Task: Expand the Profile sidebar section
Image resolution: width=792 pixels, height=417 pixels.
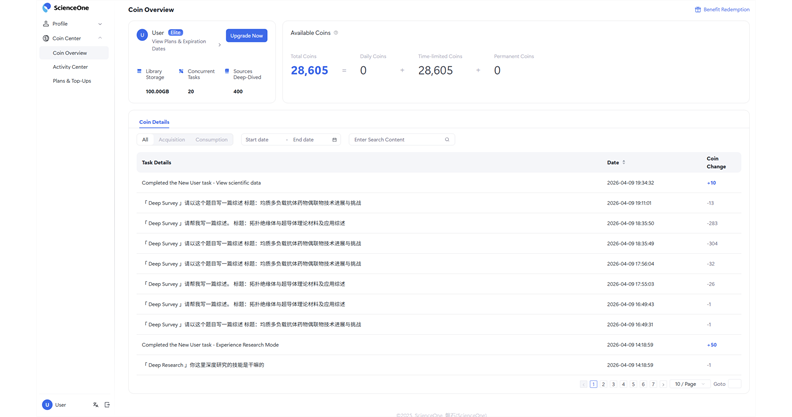Action: [x=74, y=24]
